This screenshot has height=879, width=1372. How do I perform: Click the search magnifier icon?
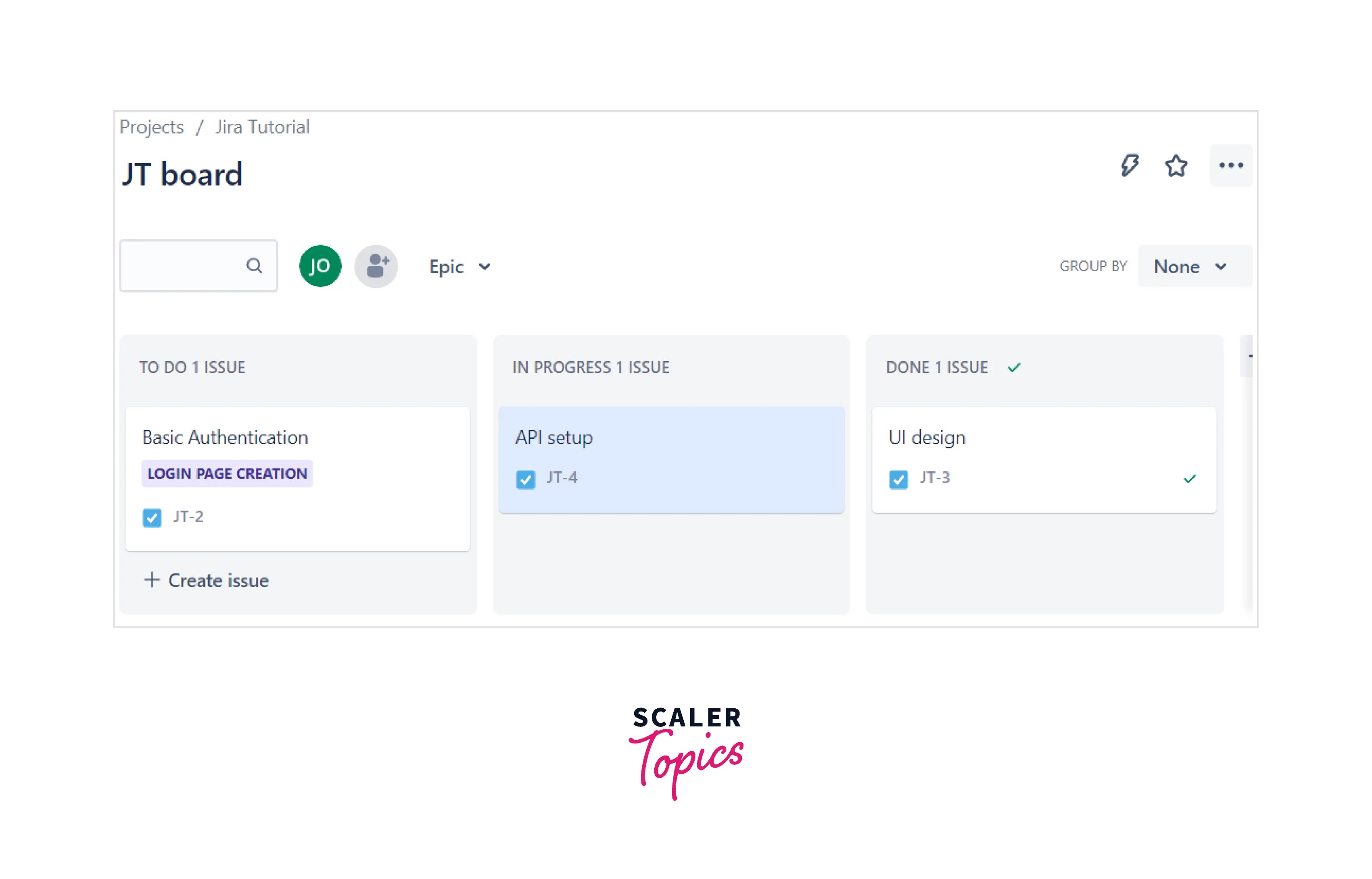255,266
